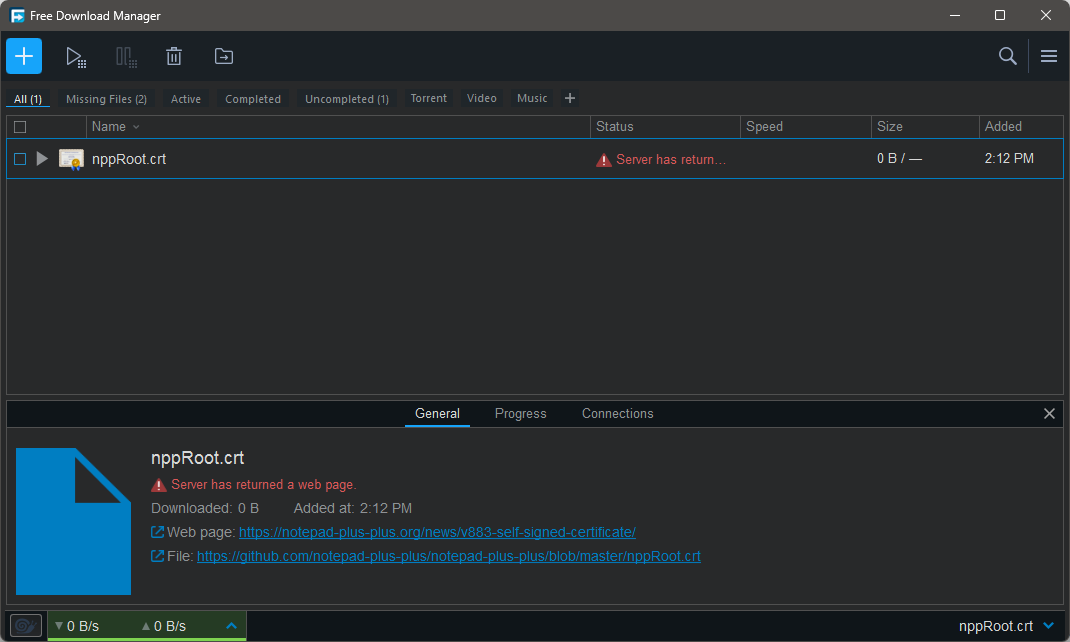Screen dimensions: 1070x642
Task: Select the Torrent filter
Action: pos(429,98)
